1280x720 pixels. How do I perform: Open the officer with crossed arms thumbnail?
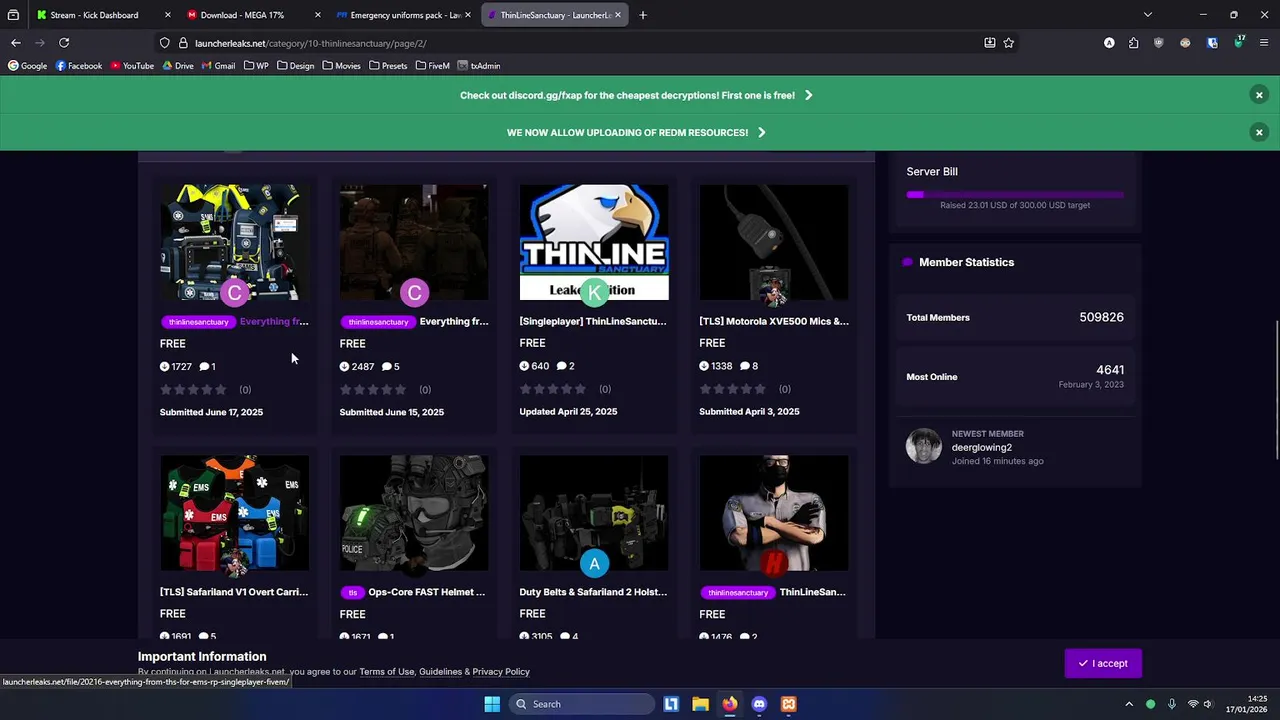(x=773, y=513)
